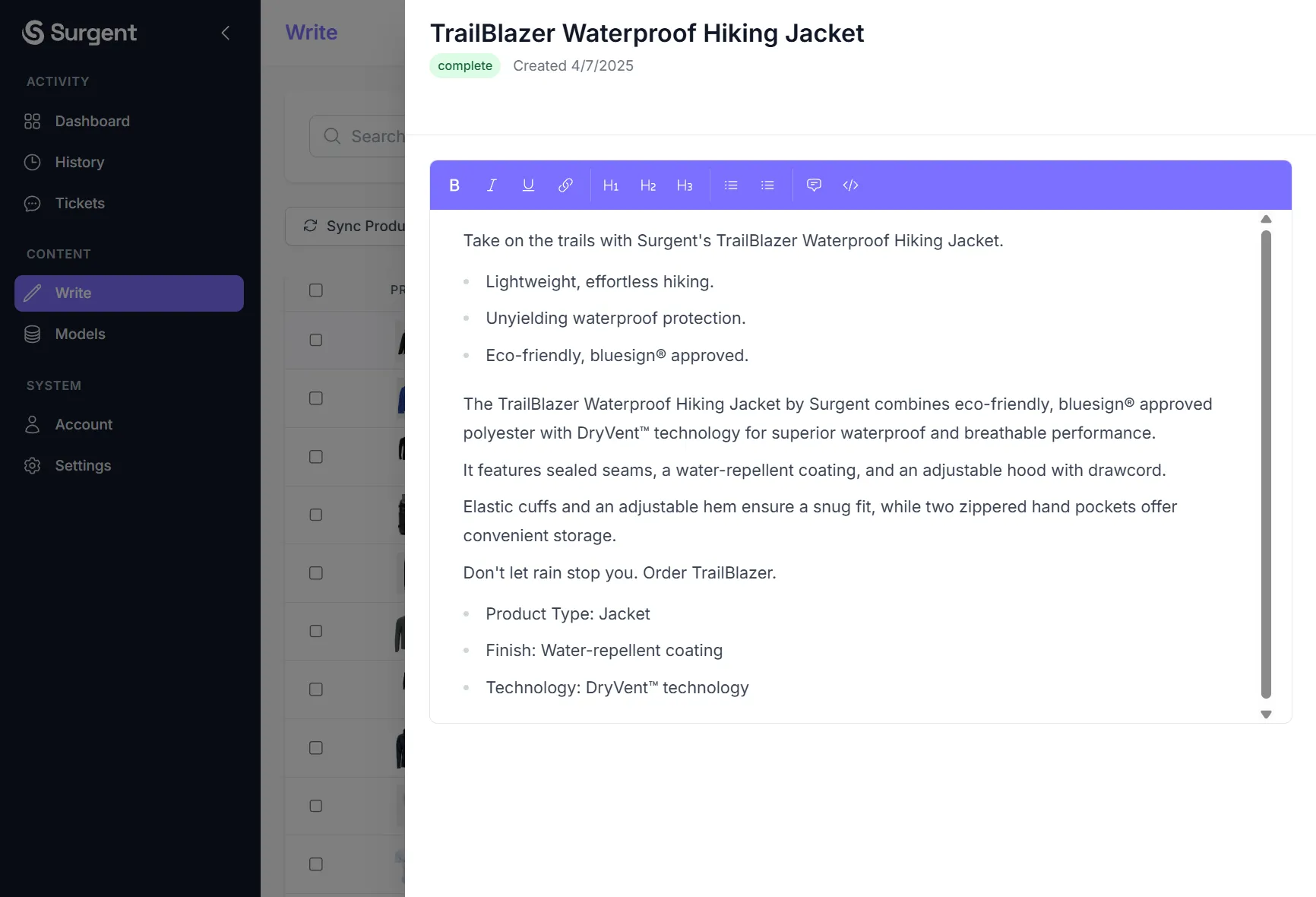The width and height of the screenshot is (1316, 897).
Task: Open the Dashboard page
Action: coord(92,122)
